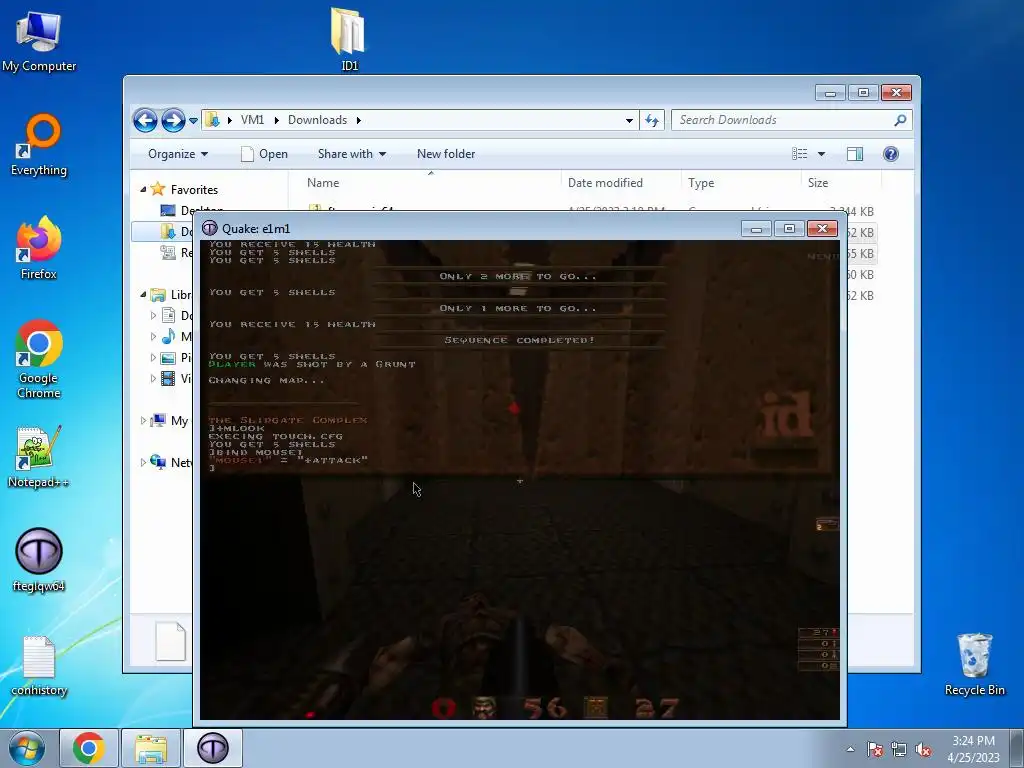Go forward in the Explorer window
The height and width of the screenshot is (768, 1024).
(173, 120)
